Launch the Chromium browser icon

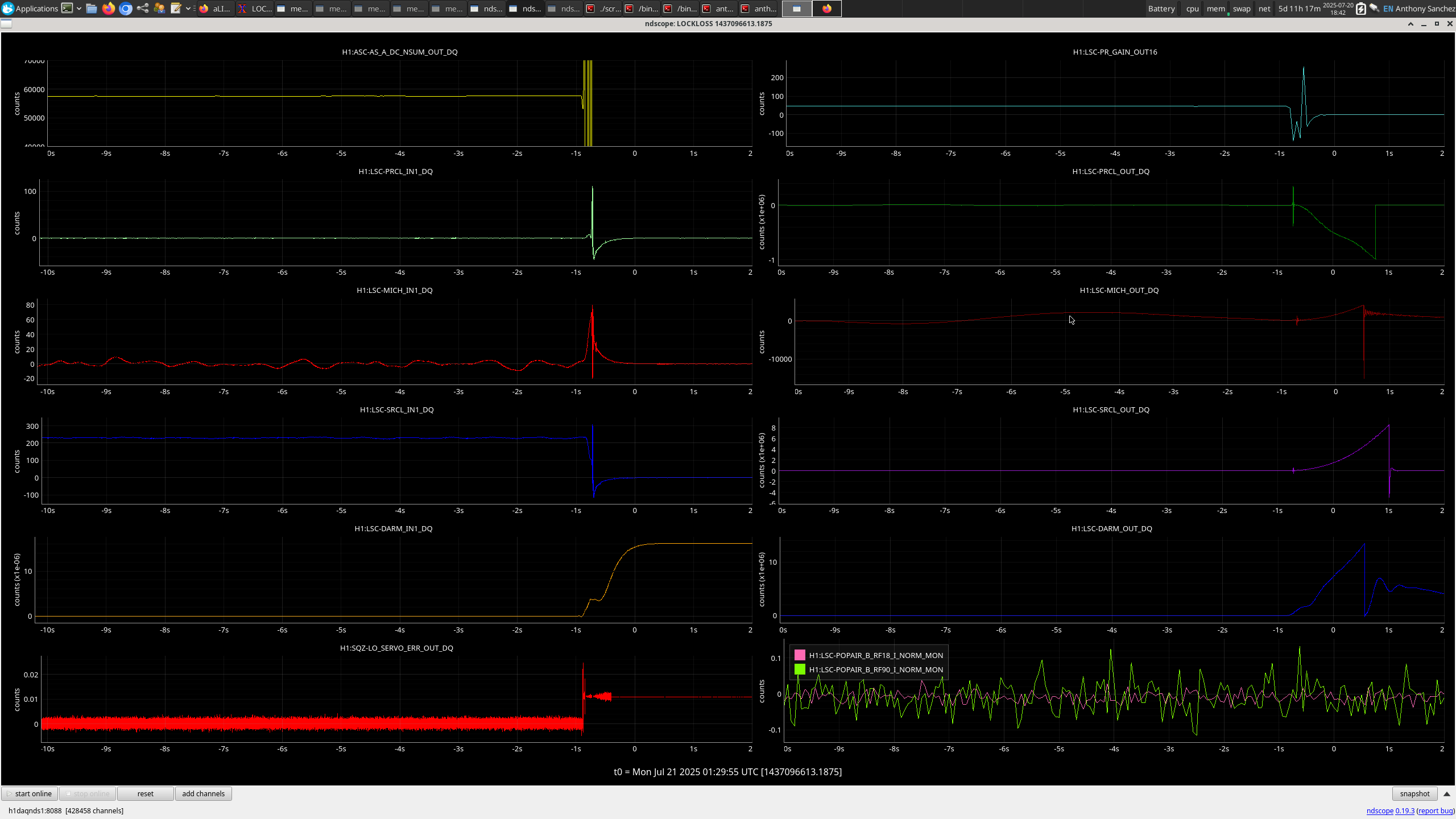tap(126, 9)
